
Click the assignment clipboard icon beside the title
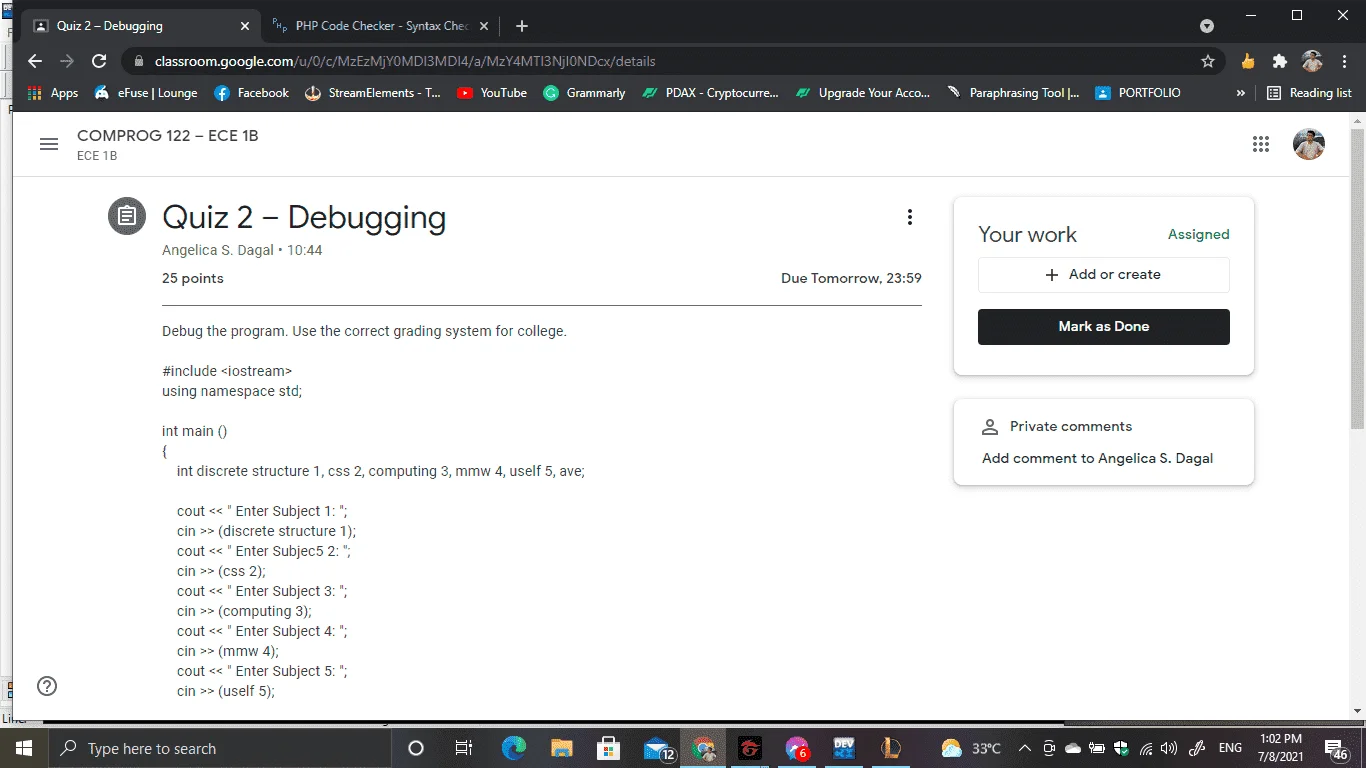coord(127,216)
